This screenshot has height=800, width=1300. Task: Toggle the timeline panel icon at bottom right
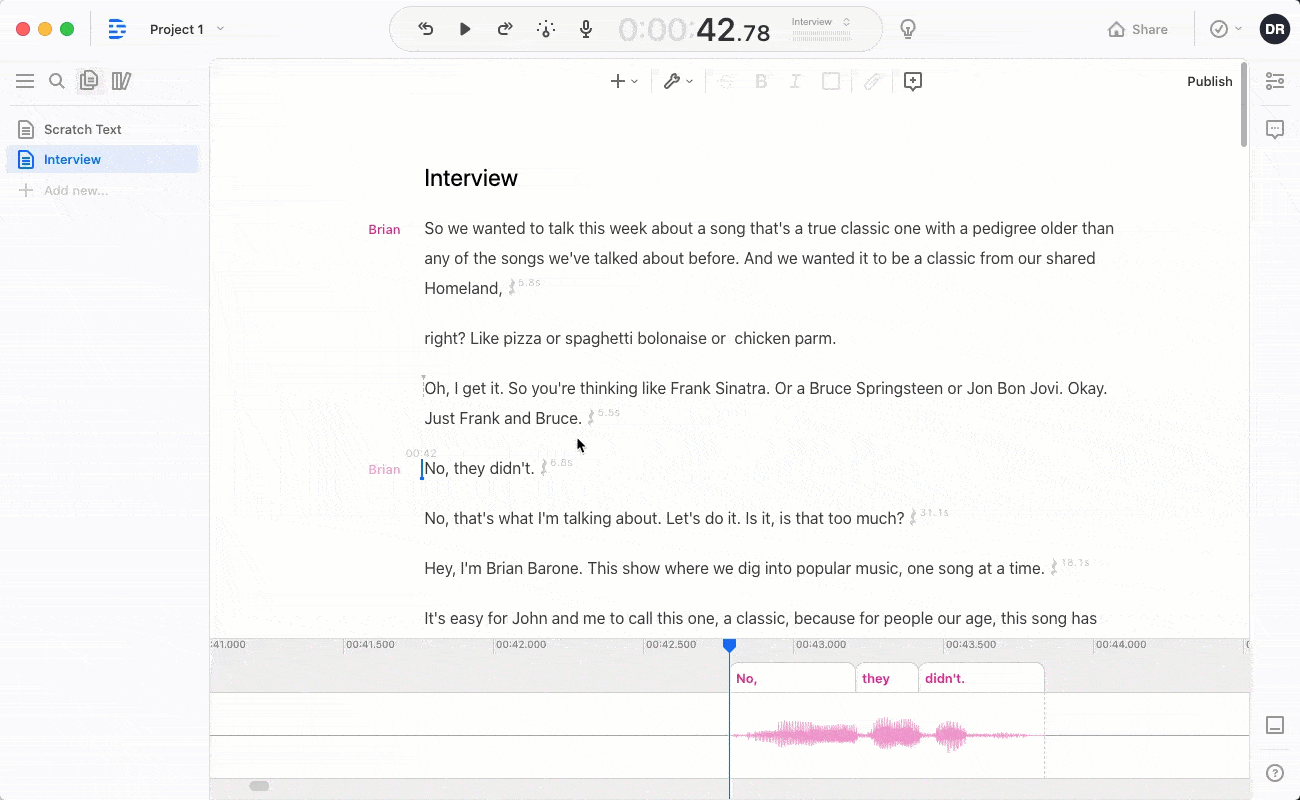coord(1275,725)
